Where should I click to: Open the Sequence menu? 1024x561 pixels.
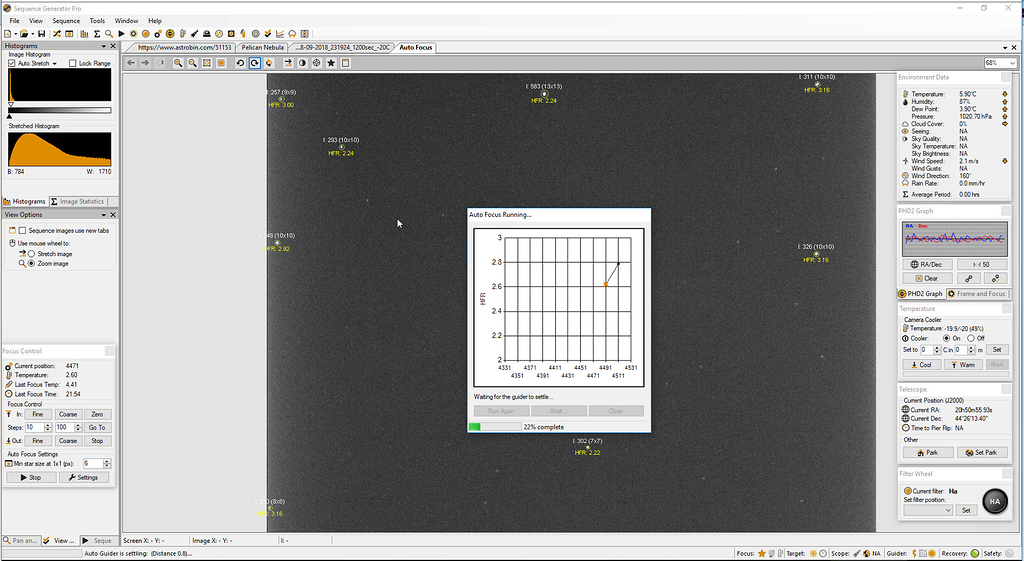pos(66,21)
